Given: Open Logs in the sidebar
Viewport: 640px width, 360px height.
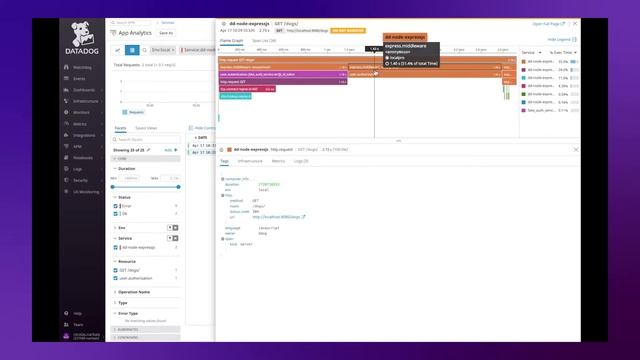Looking at the screenshot, I should click(x=78, y=169).
